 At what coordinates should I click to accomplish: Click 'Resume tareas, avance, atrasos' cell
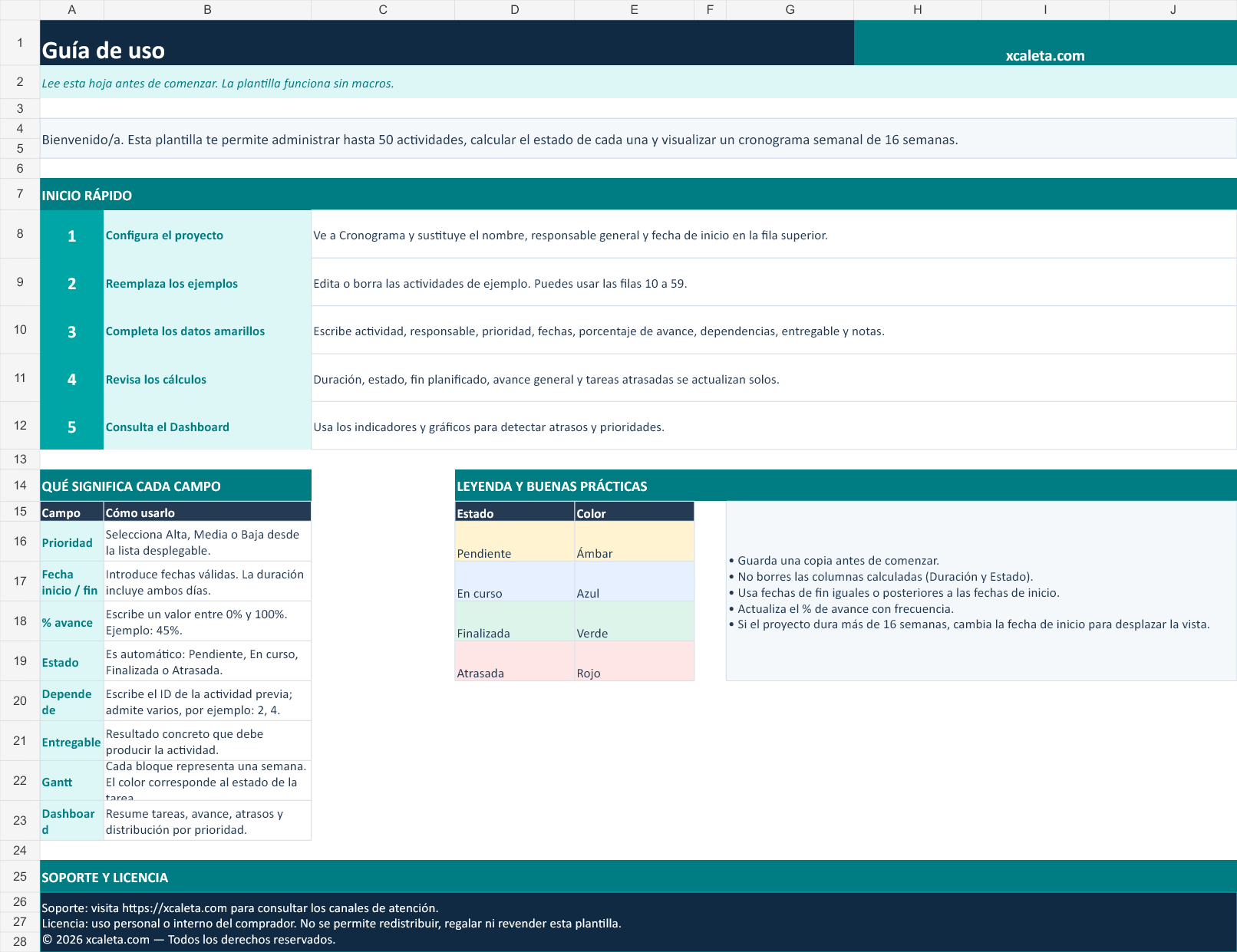(207, 821)
